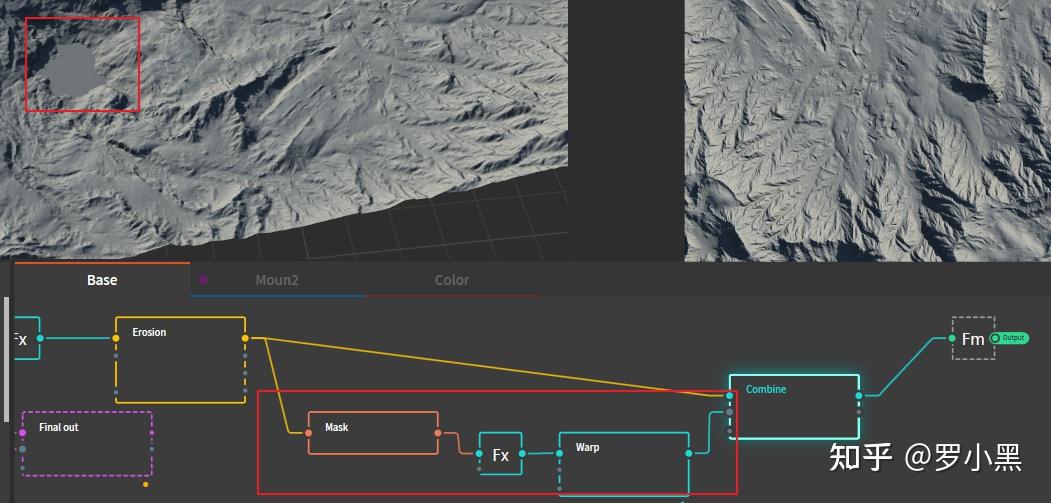Click input port of Fx node before Warp
Screen dimensions: 1051x503
coord(479,454)
